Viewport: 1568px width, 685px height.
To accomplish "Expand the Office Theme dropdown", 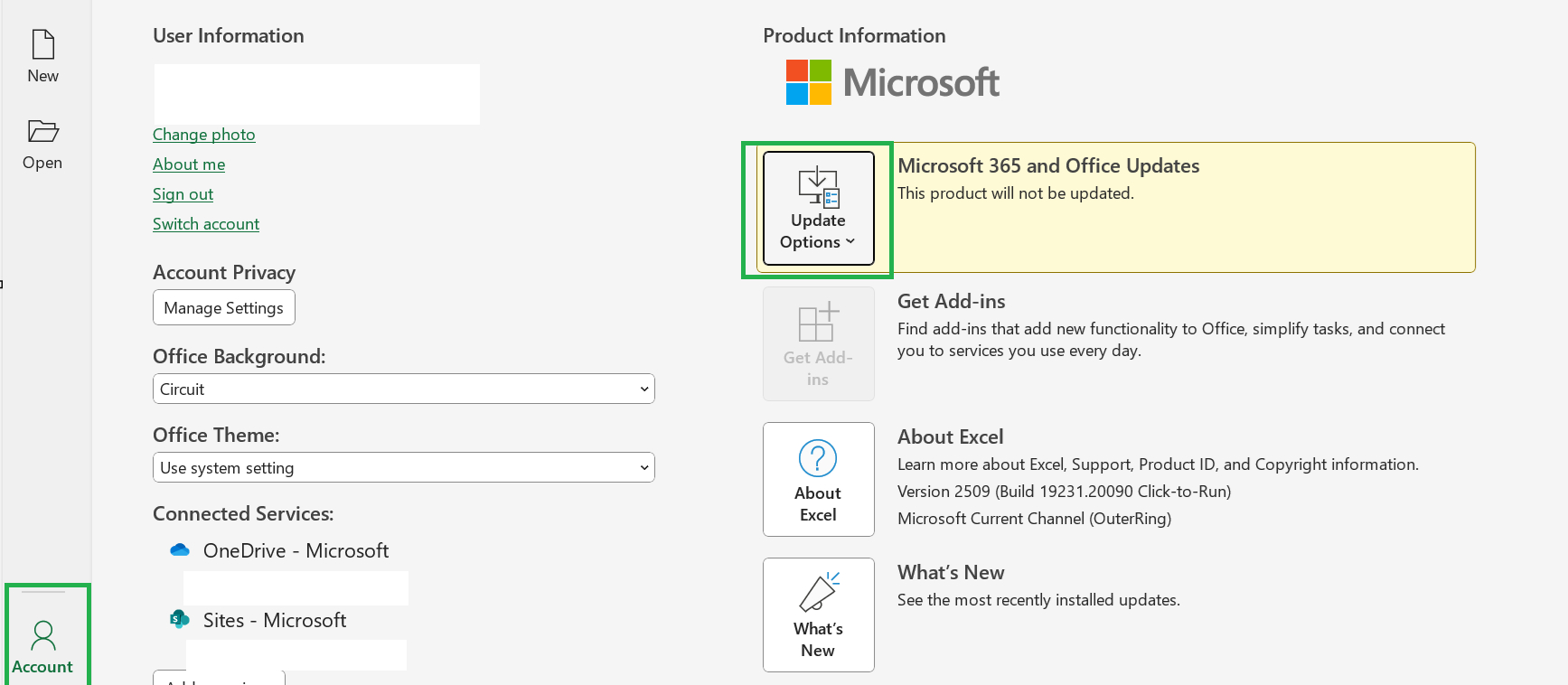I will coord(404,467).
